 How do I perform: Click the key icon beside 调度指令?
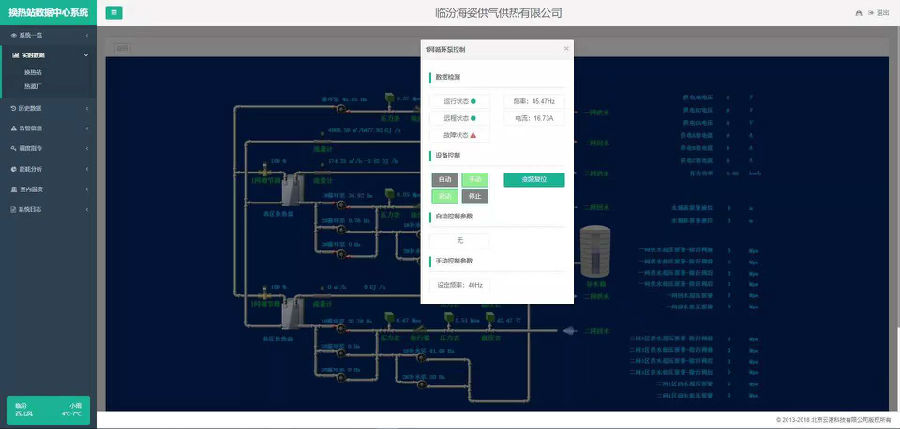(x=14, y=148)
